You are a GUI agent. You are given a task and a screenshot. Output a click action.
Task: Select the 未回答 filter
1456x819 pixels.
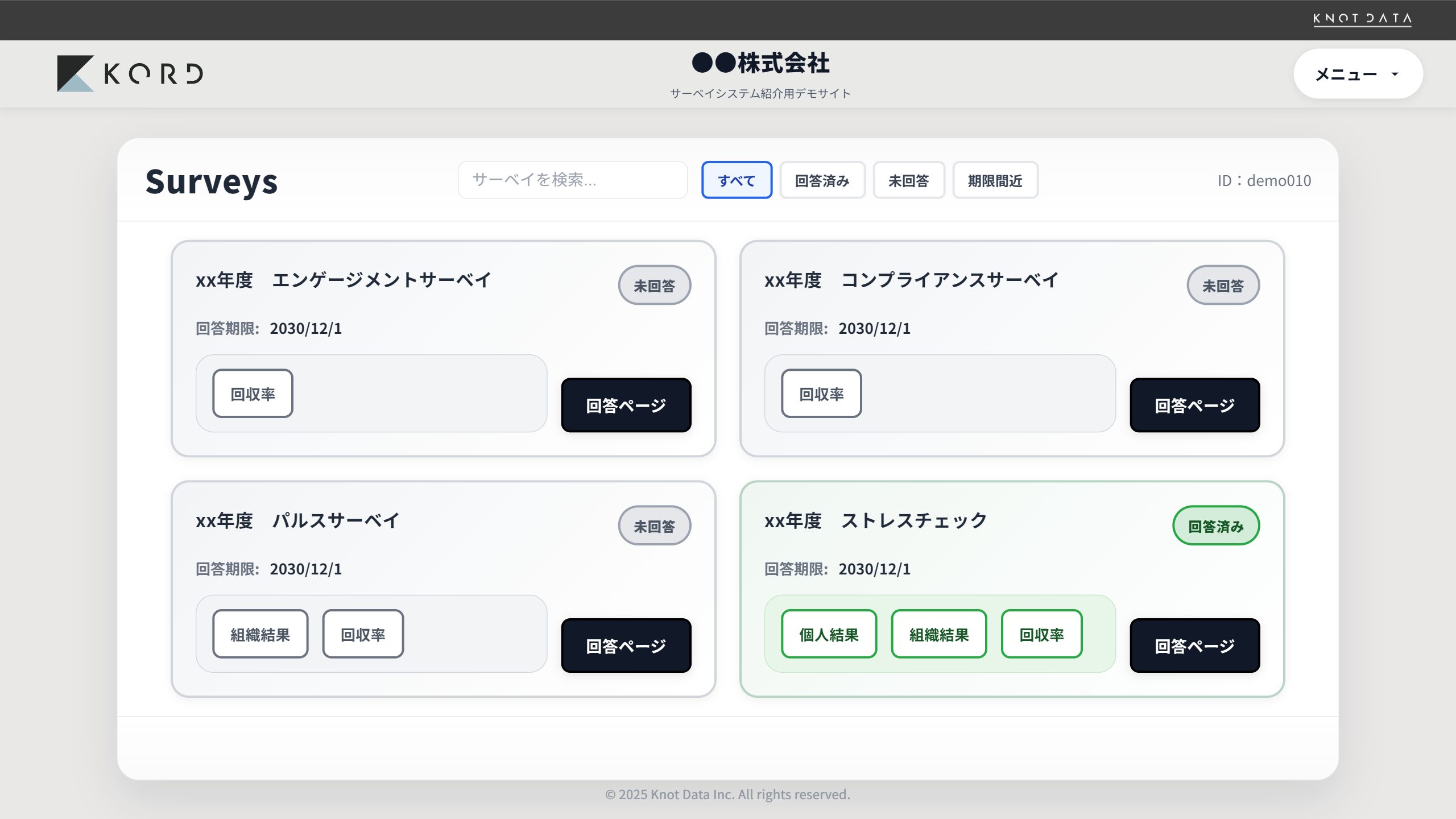point(908,180)
